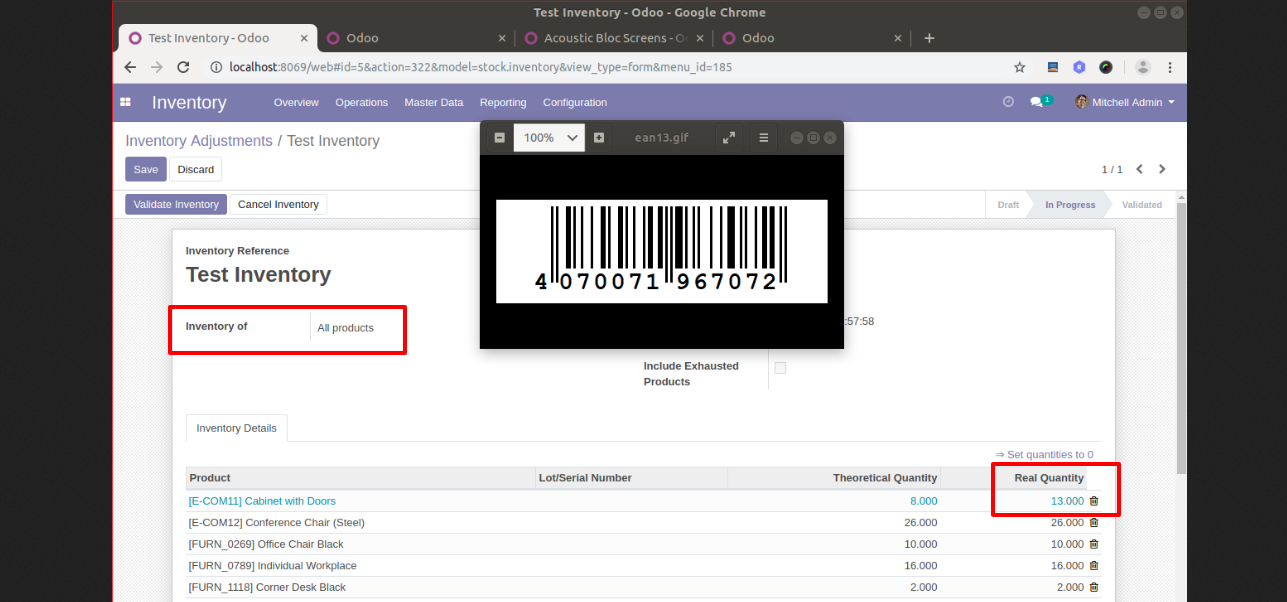
Task: Open the Overview menu
Action: click(296, 102)
